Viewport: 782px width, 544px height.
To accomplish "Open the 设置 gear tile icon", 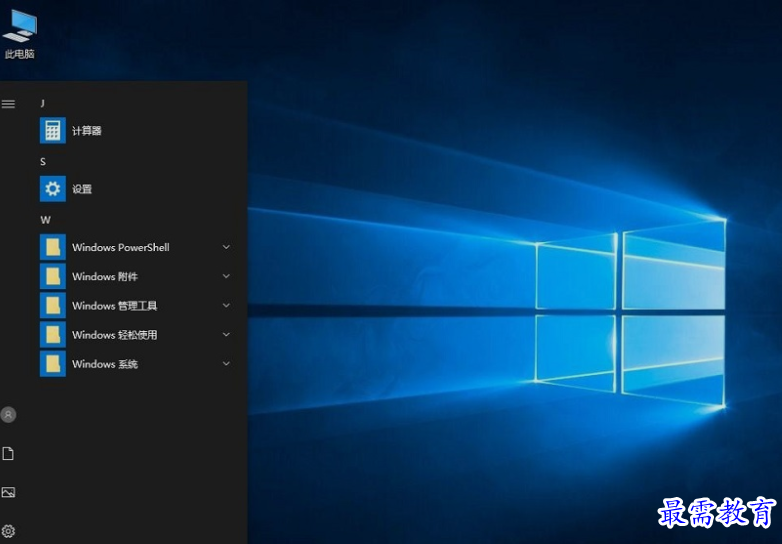I will tap(53, 189).
